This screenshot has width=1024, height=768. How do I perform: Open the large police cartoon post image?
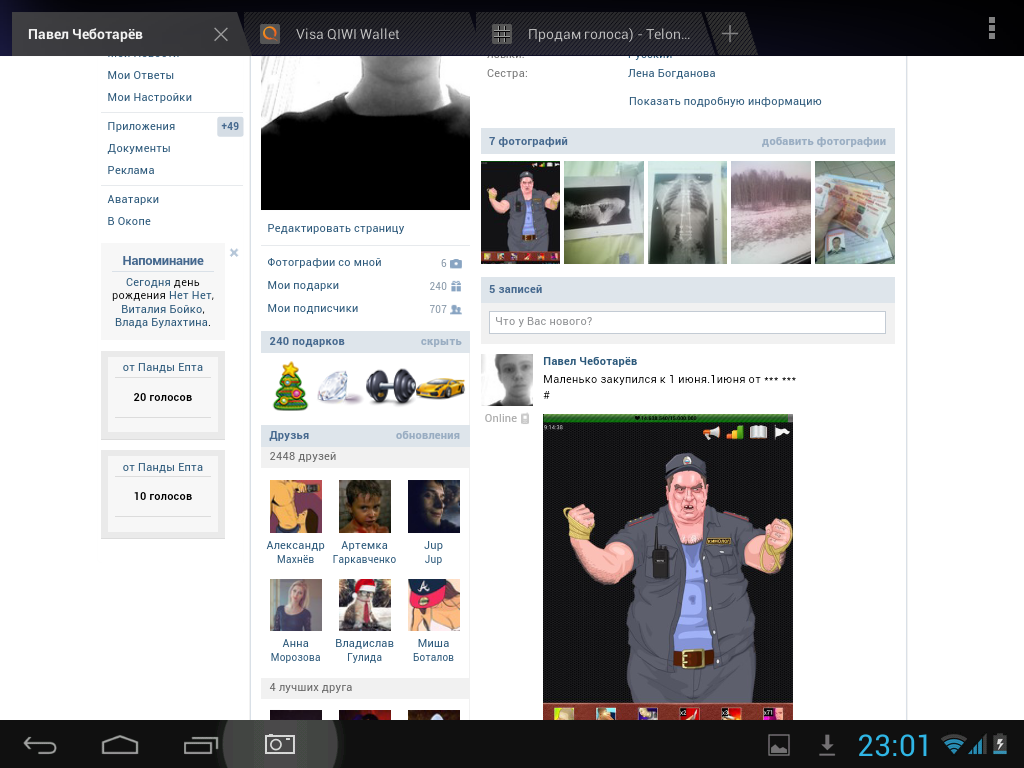coord(667,567)
